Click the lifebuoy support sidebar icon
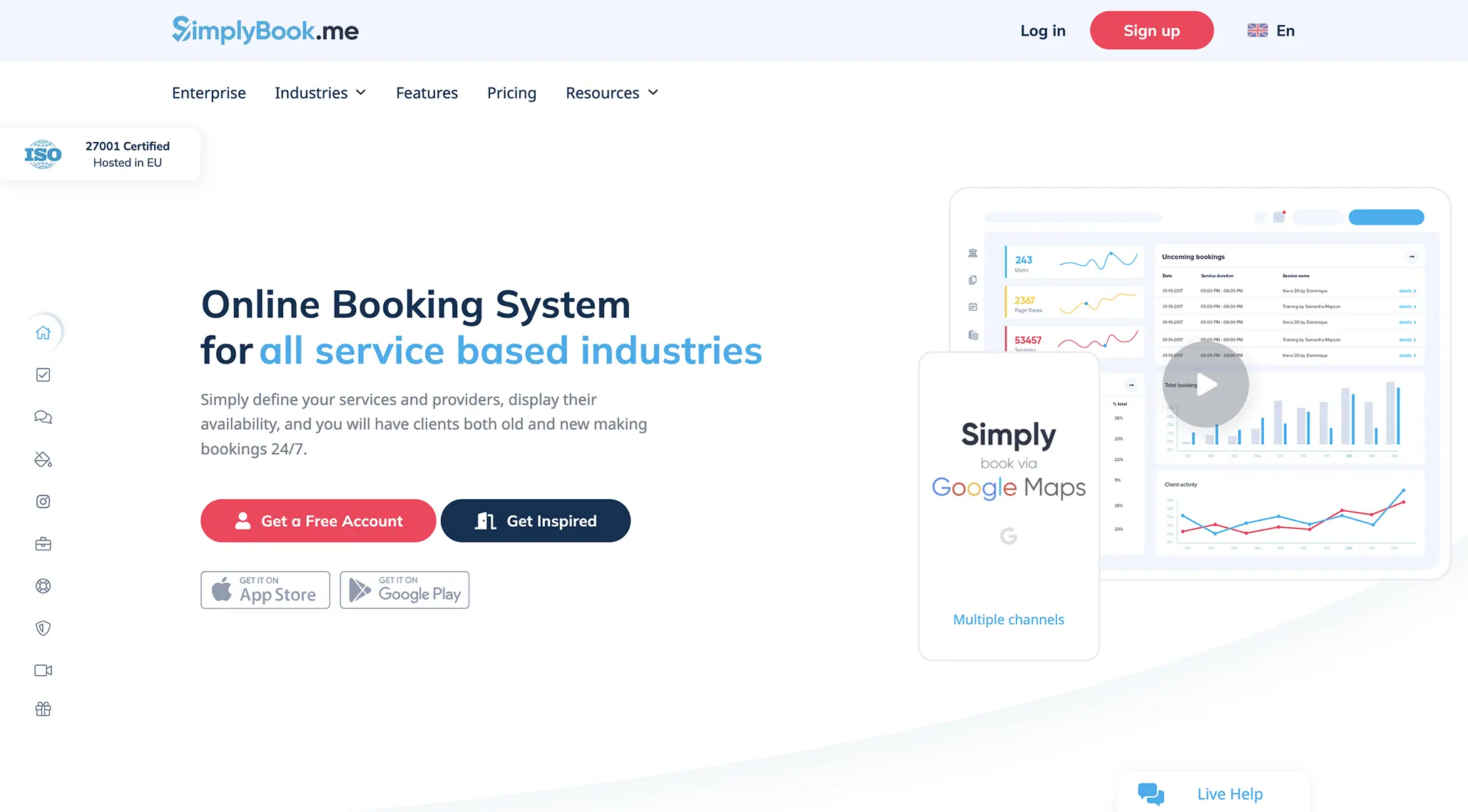The image size is (1468, 812). (44, 586)
